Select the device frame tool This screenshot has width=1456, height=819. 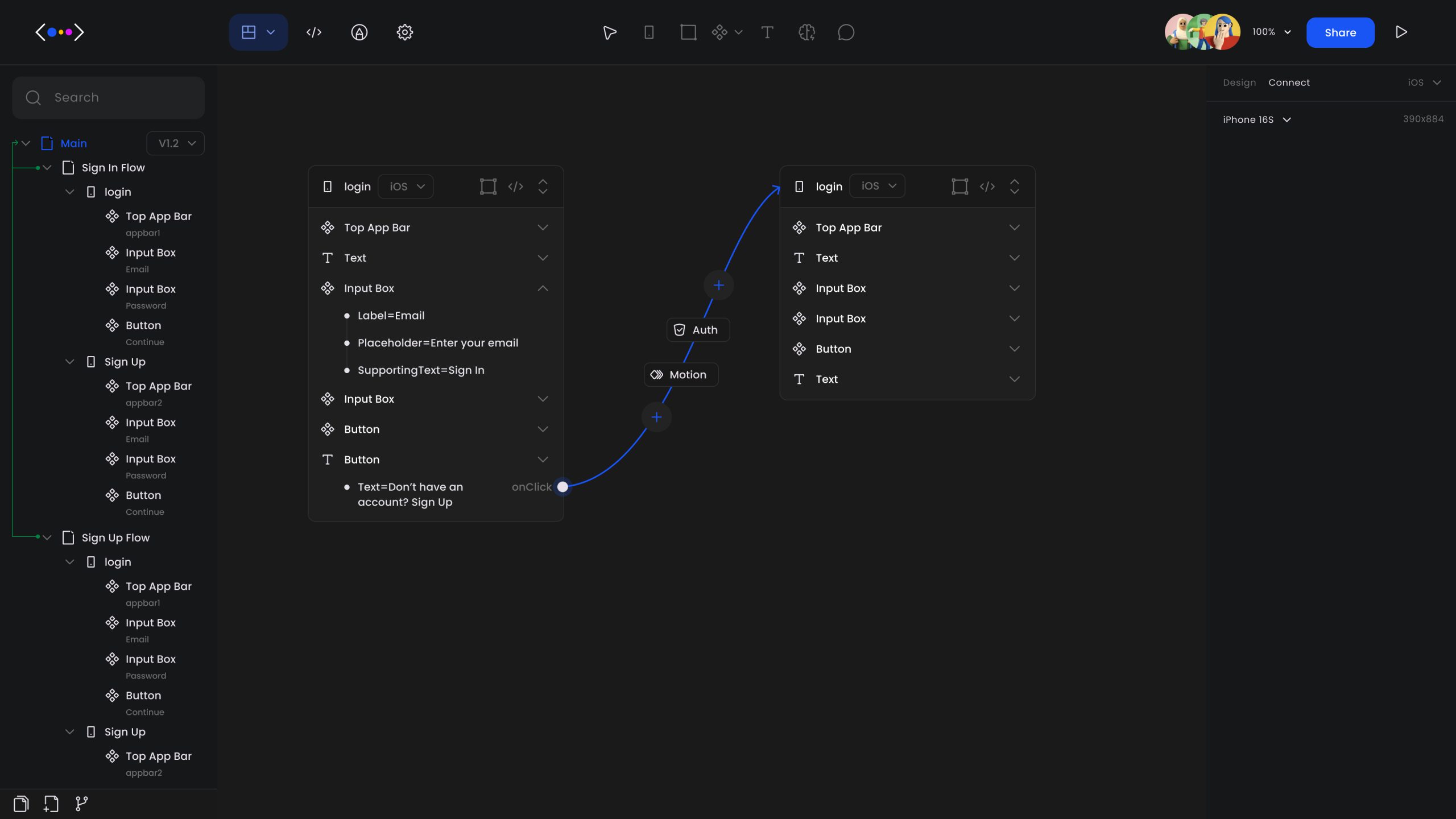649,32
